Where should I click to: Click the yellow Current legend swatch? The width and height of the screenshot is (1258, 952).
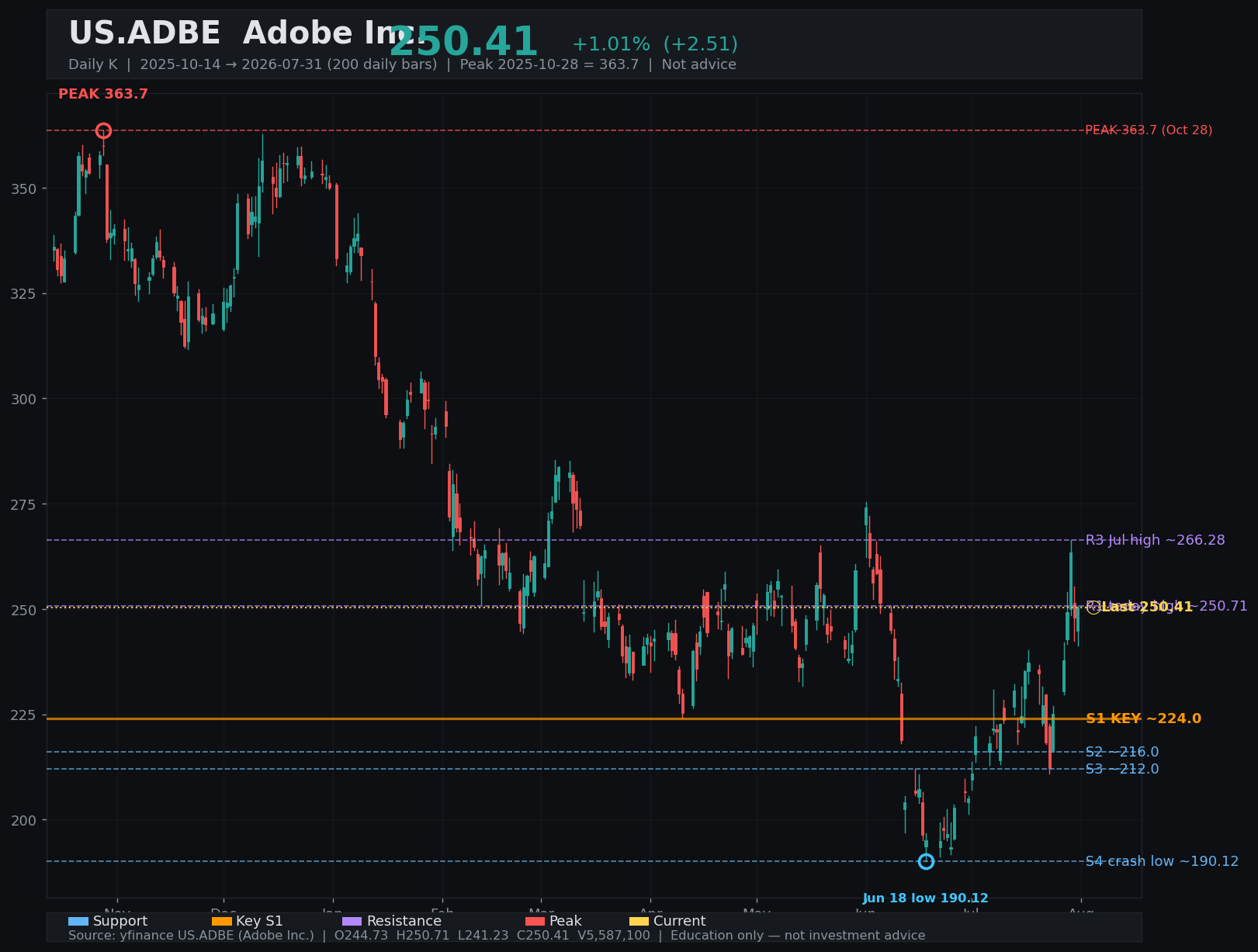[639, 921]
